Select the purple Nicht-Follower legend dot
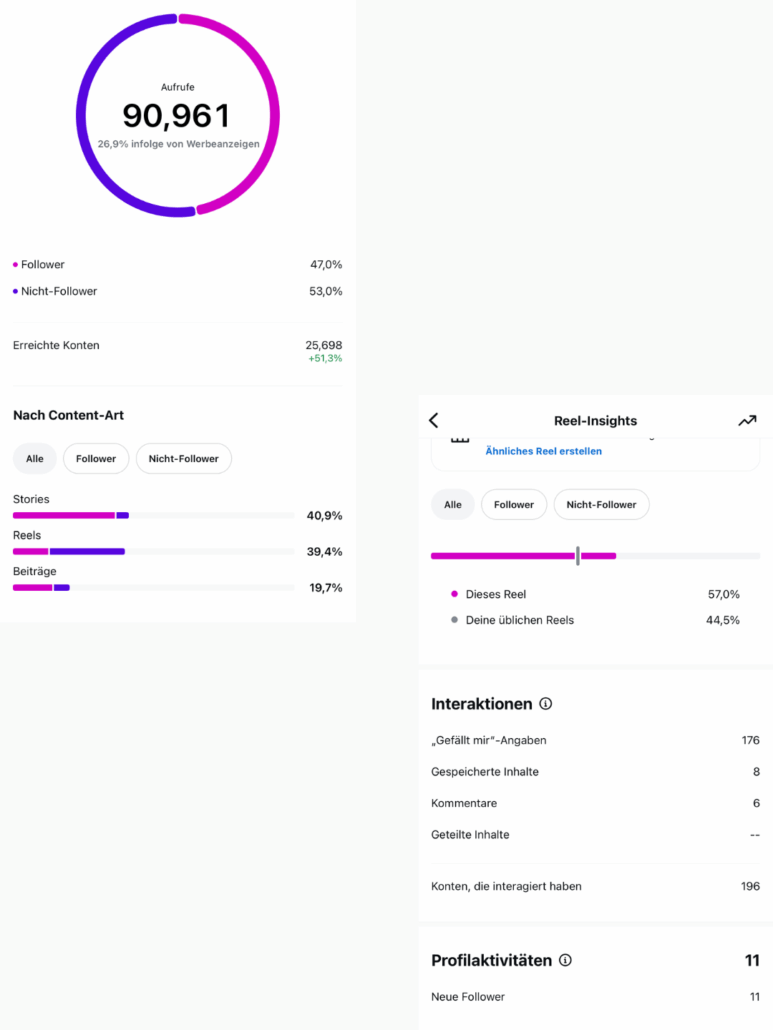The image size is (773, 1030). click(x=15, y=291)
